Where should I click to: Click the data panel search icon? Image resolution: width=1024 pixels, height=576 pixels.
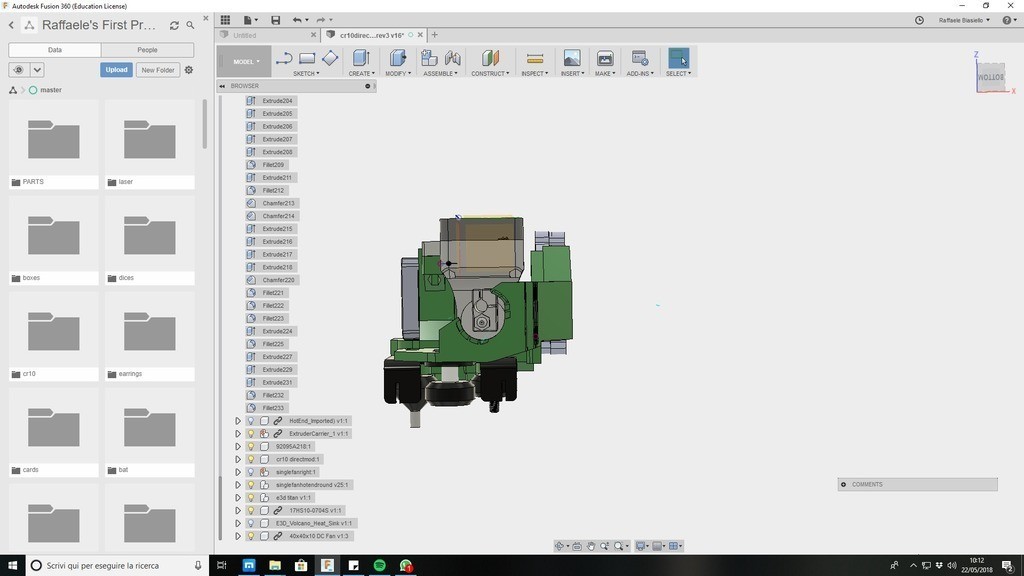coord(190,25)
